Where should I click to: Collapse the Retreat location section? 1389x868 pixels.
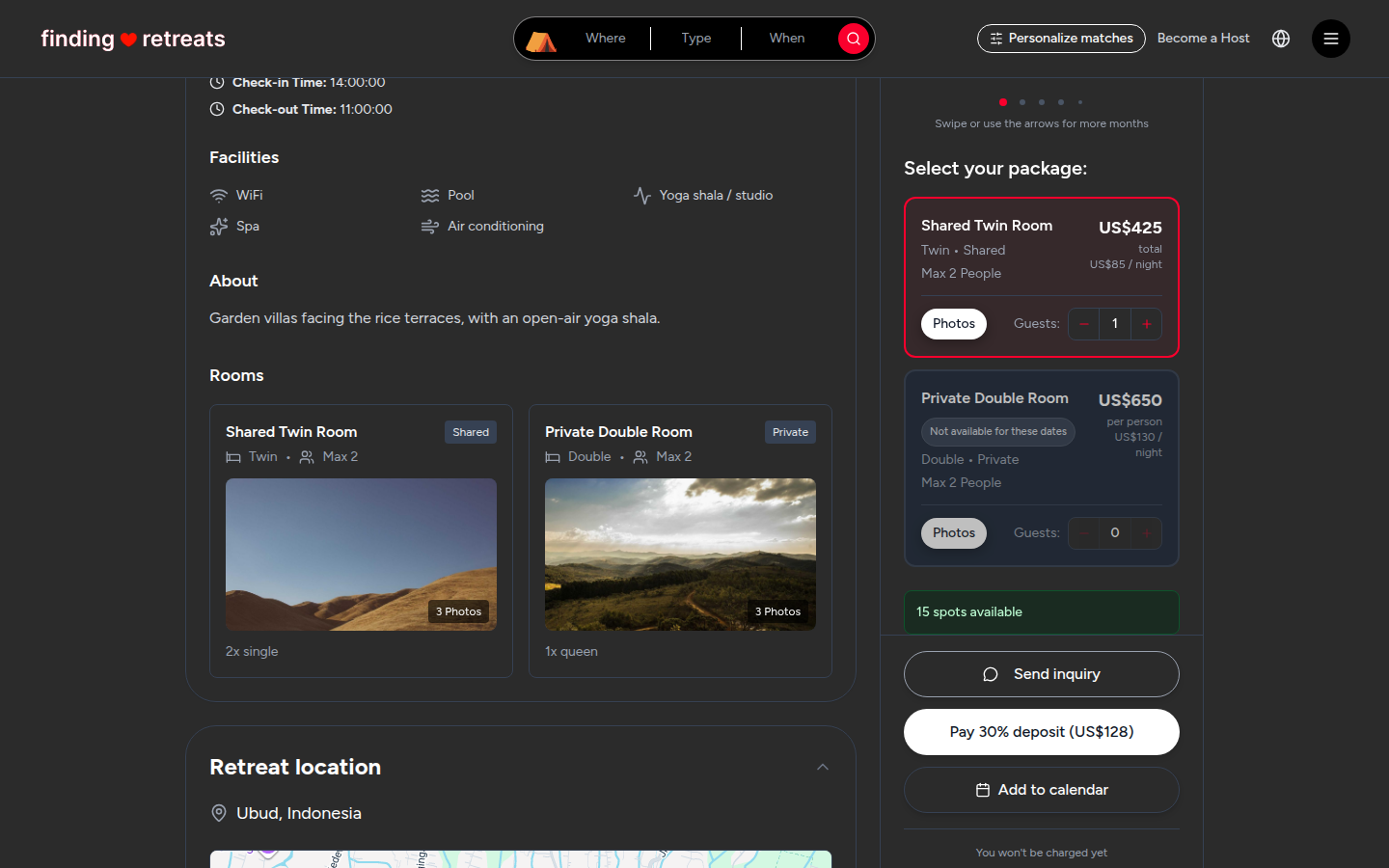point(823,767)
